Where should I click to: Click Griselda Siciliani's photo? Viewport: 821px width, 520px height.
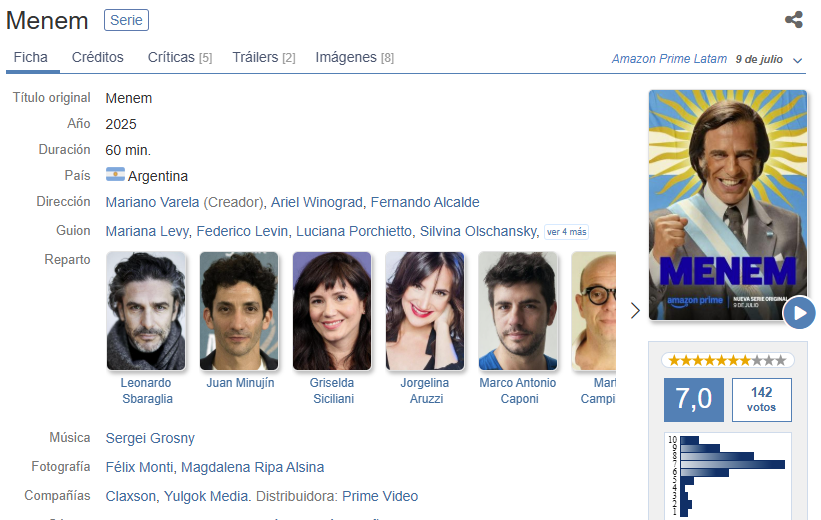332,311
